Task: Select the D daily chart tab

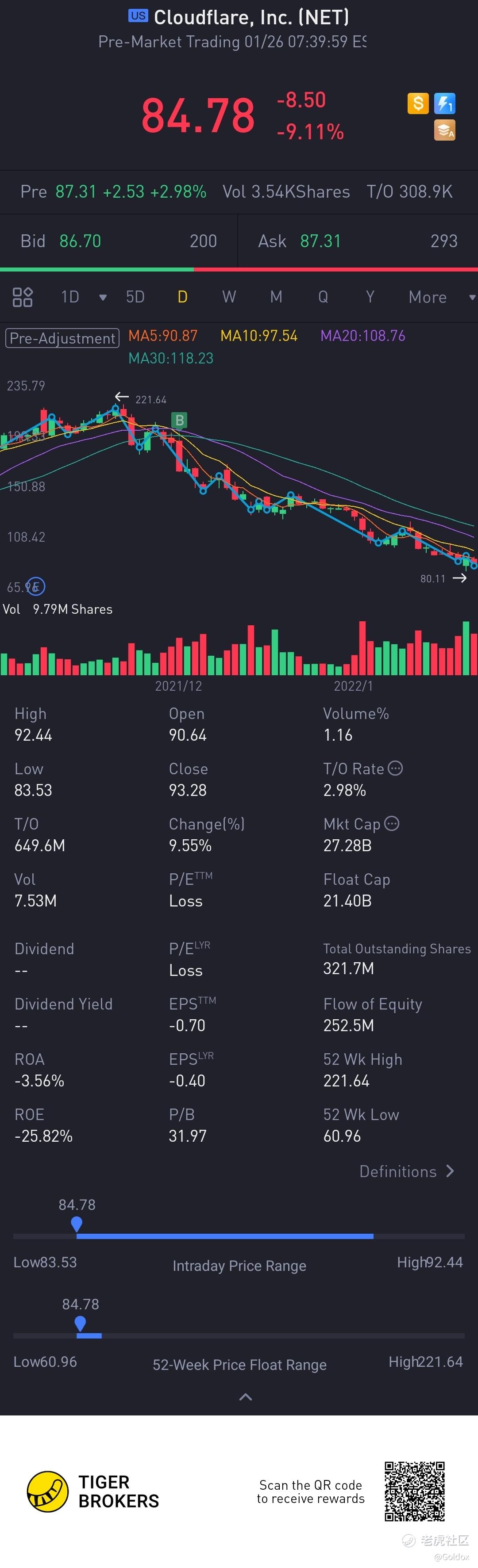Action: coord(182,297)
